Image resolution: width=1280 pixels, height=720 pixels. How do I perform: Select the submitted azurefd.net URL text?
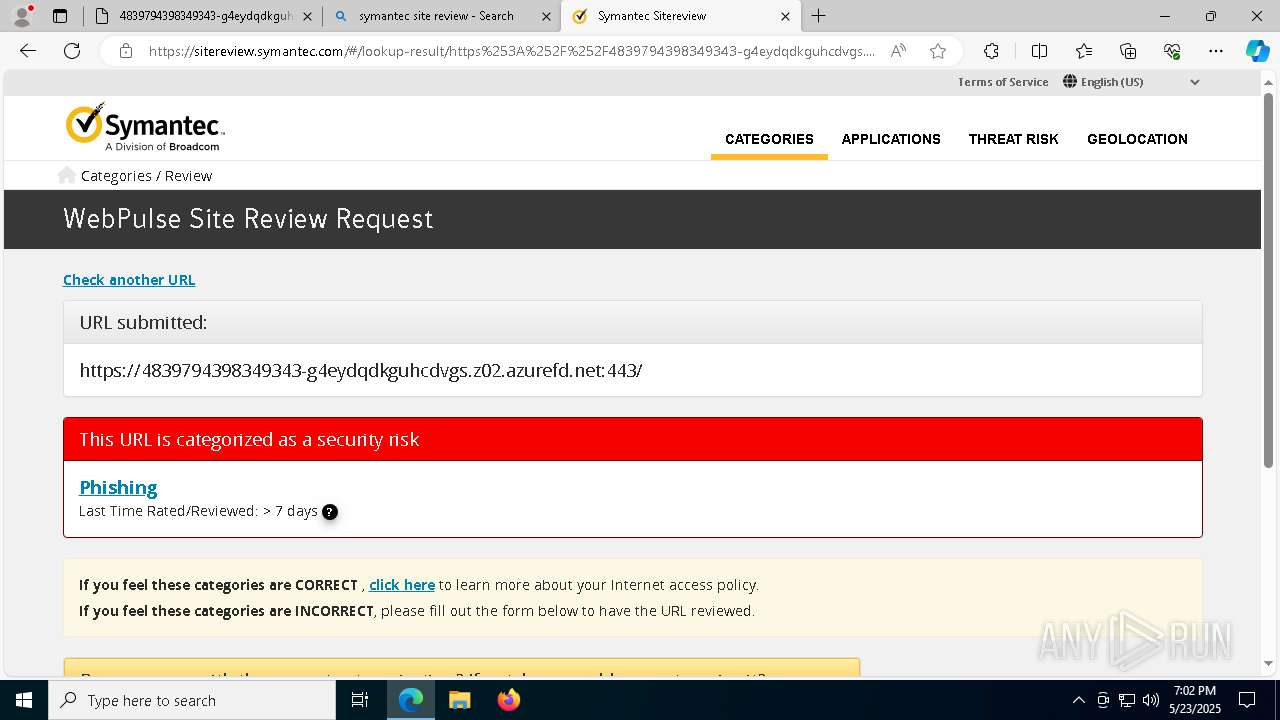click(x=361, y=371)
